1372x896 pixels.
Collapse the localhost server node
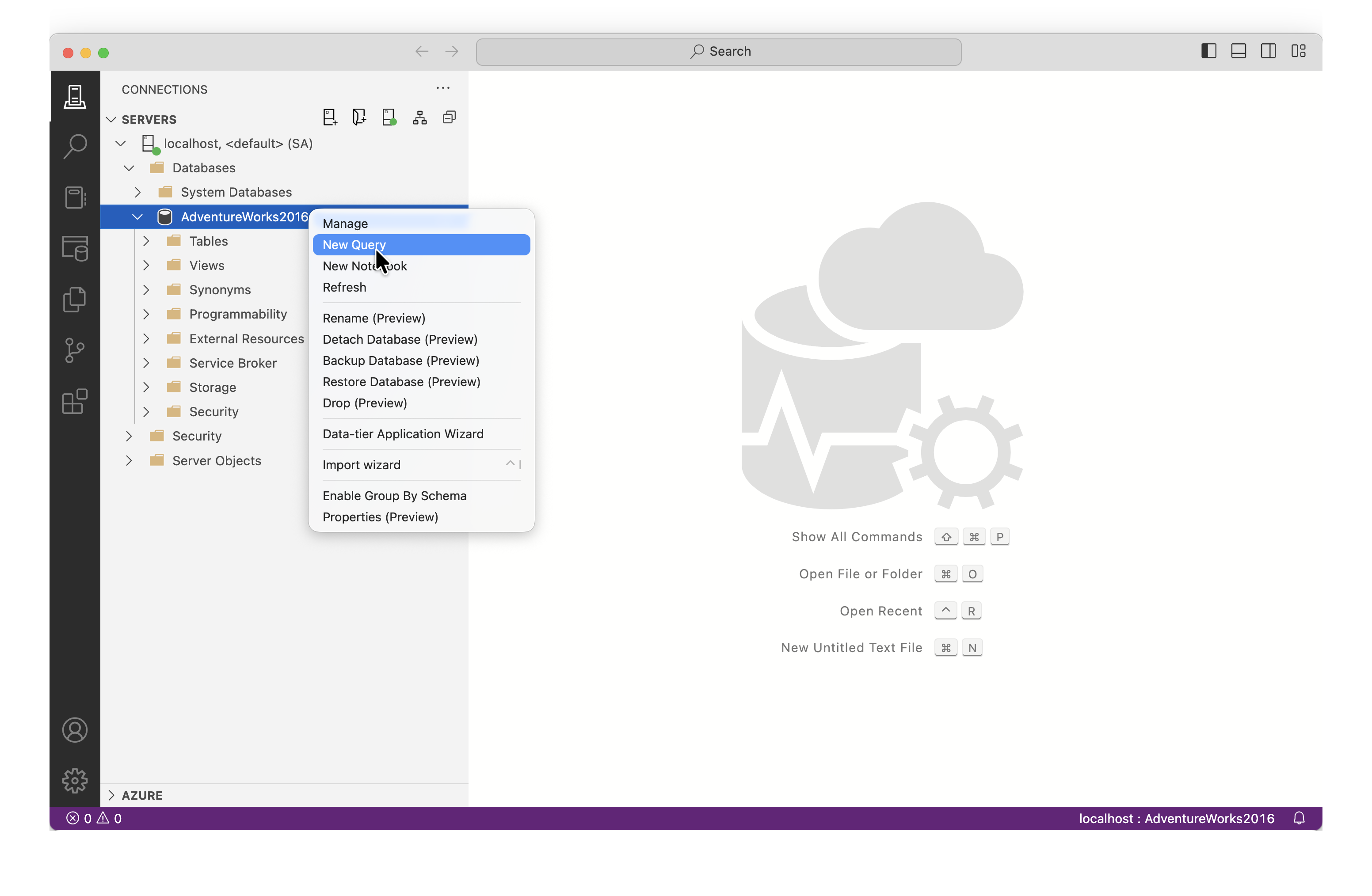[x=121, y=144]
